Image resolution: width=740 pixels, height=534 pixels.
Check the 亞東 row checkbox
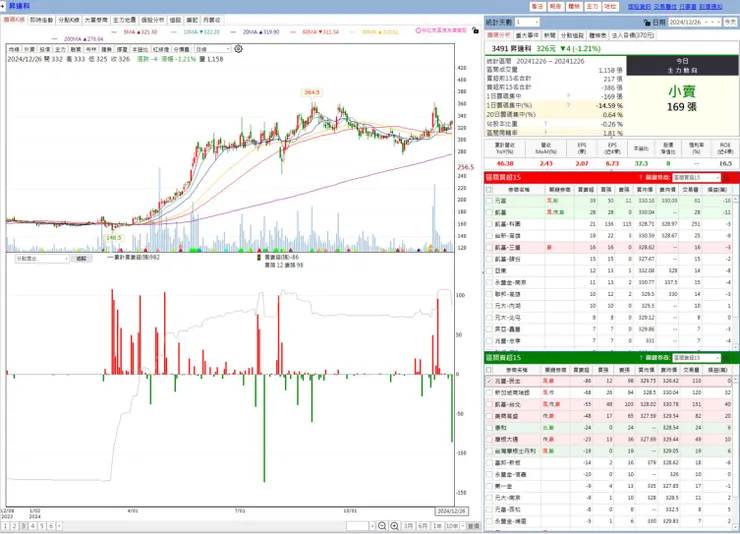(x=489, y=271)
